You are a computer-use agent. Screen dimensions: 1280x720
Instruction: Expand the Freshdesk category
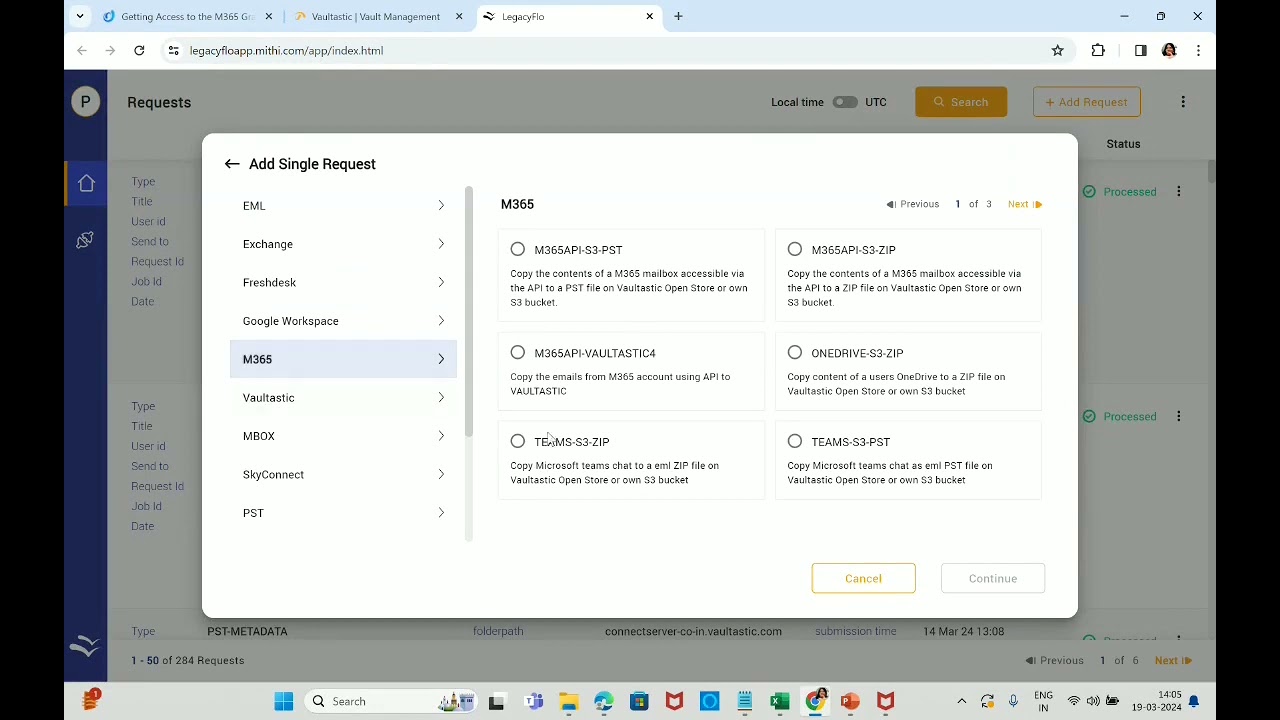click(x=343, y=283)
